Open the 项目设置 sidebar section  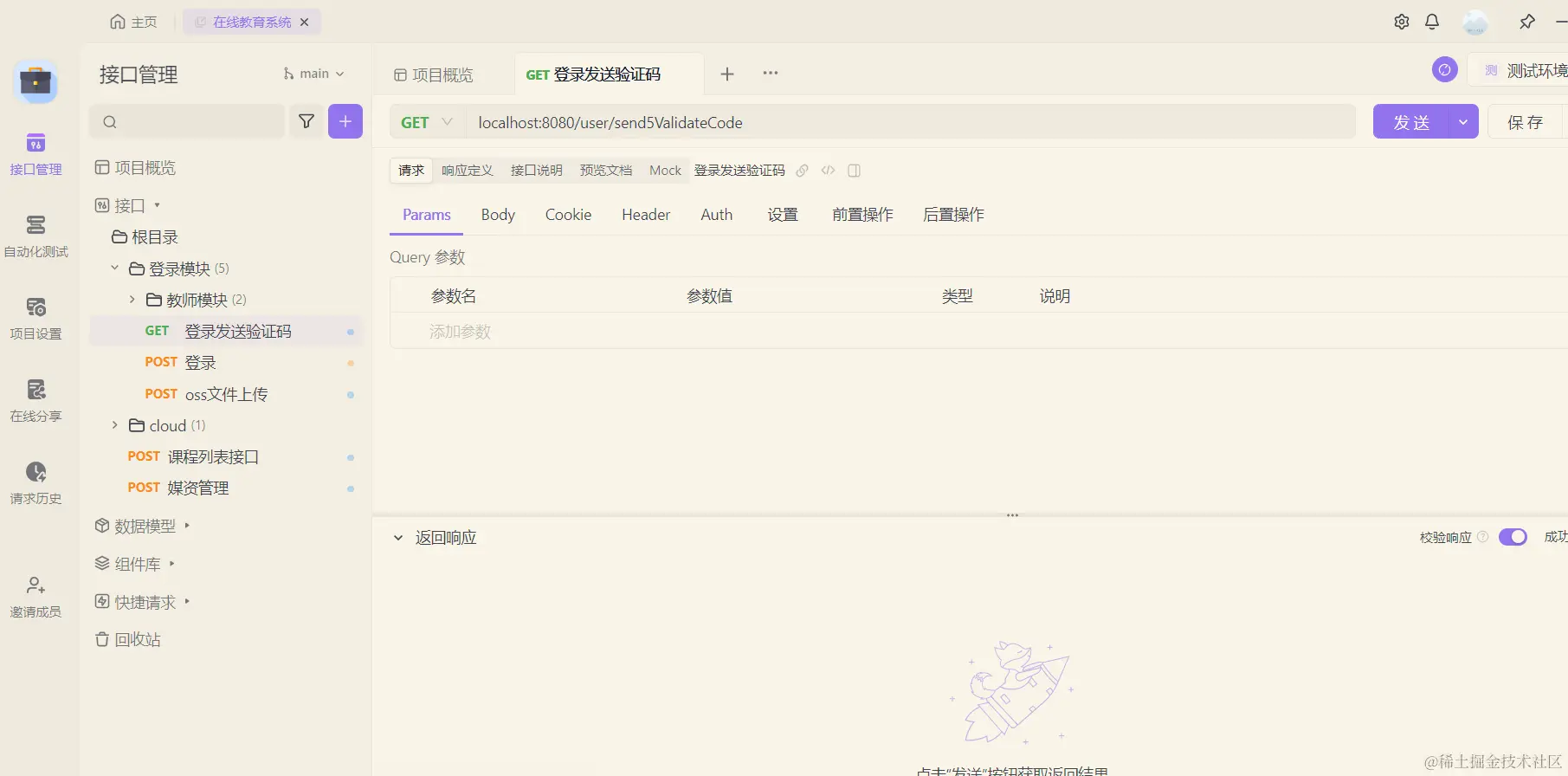(x=35, y=320)
